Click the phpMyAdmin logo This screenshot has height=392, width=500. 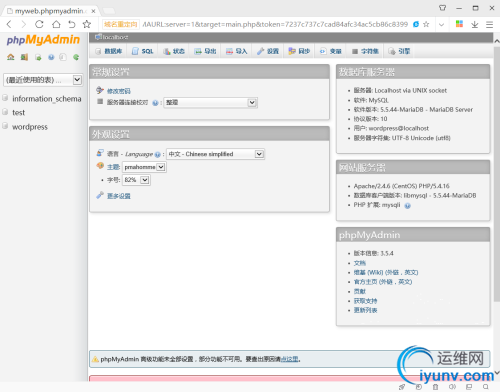(43, 40)
